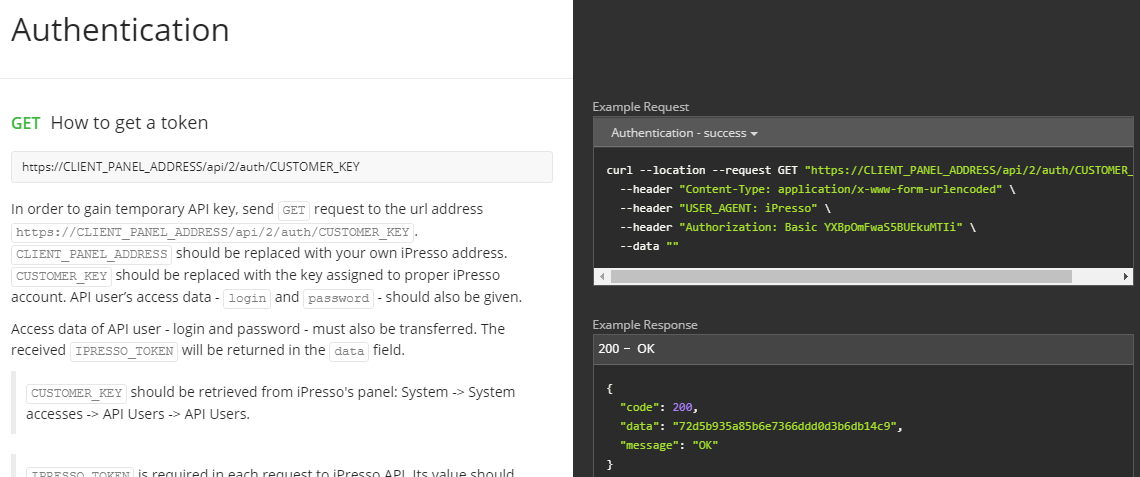Click the CUSTOMER_KEY tag in the blockquote
The width and height of the screenshot is (1140, 477).
[76, 393]
